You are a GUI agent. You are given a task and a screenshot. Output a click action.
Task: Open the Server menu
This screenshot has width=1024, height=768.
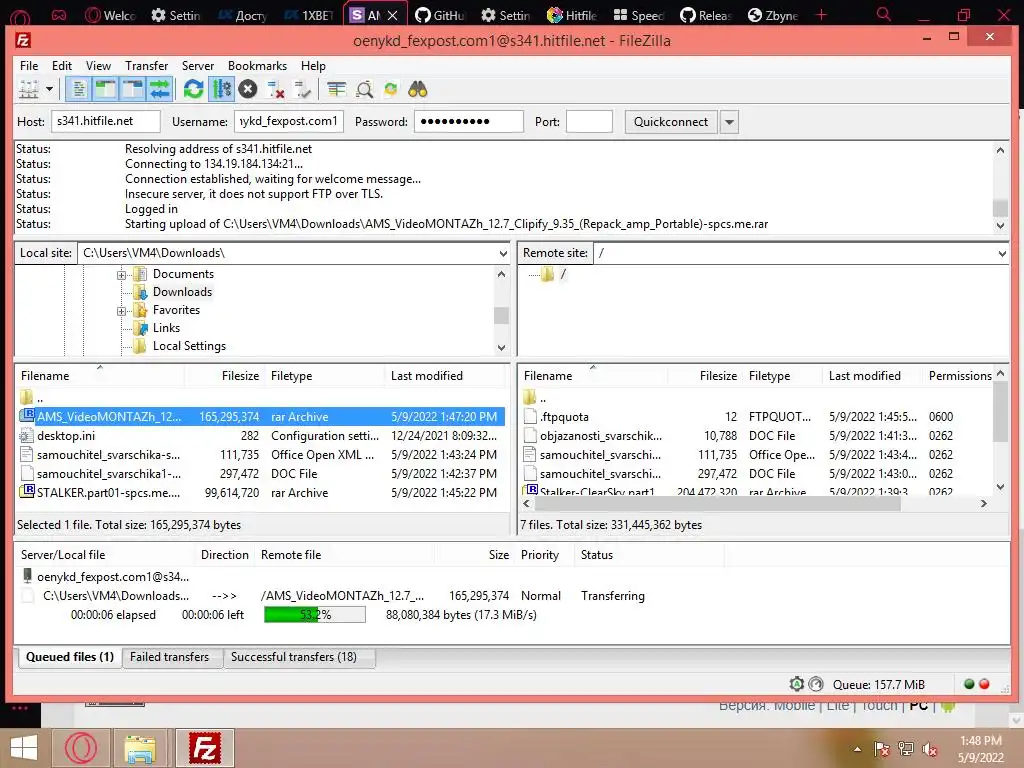[x=198, y=66]
